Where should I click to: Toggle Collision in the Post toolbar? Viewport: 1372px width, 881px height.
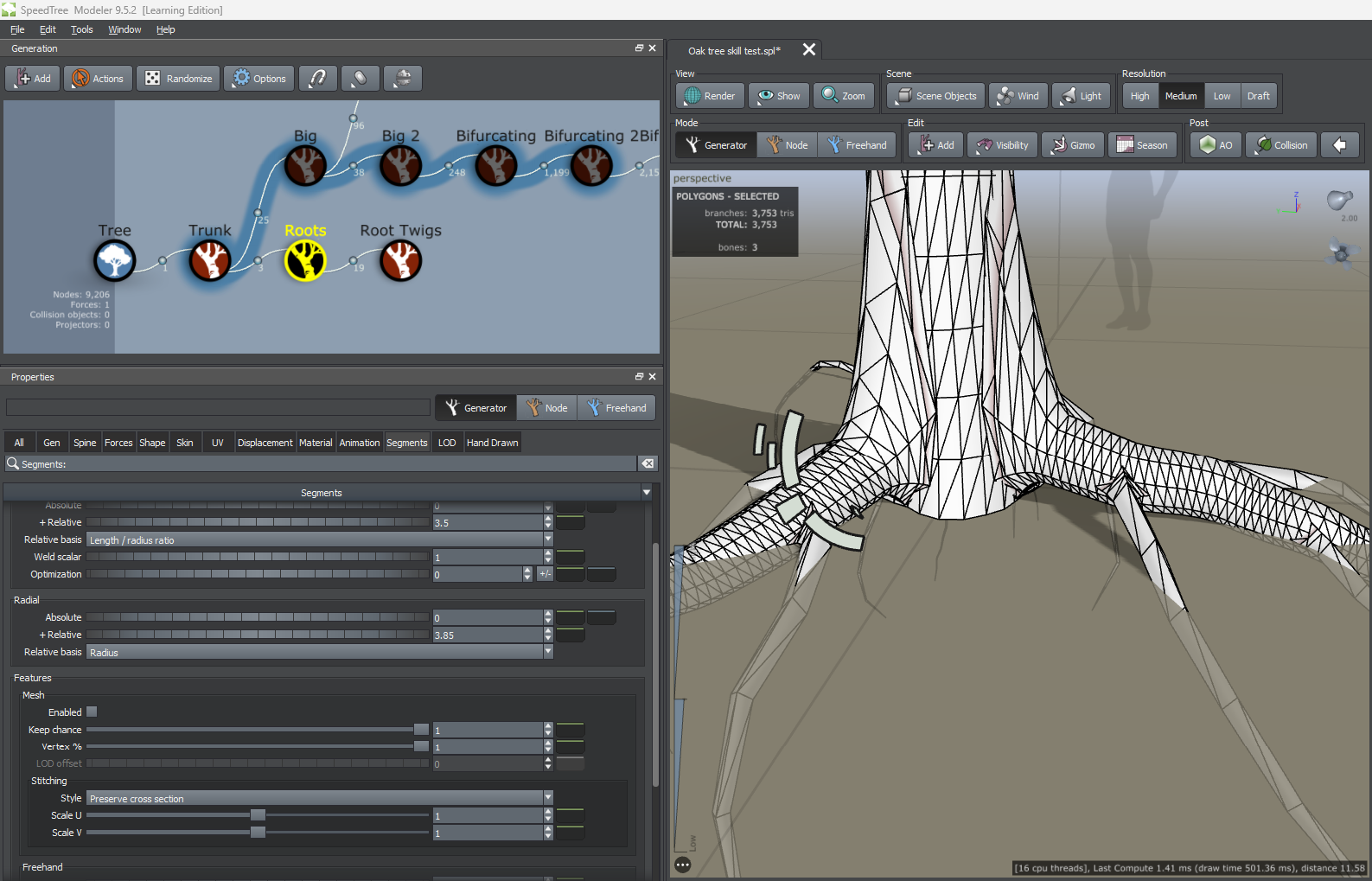tap(1281, 145)
